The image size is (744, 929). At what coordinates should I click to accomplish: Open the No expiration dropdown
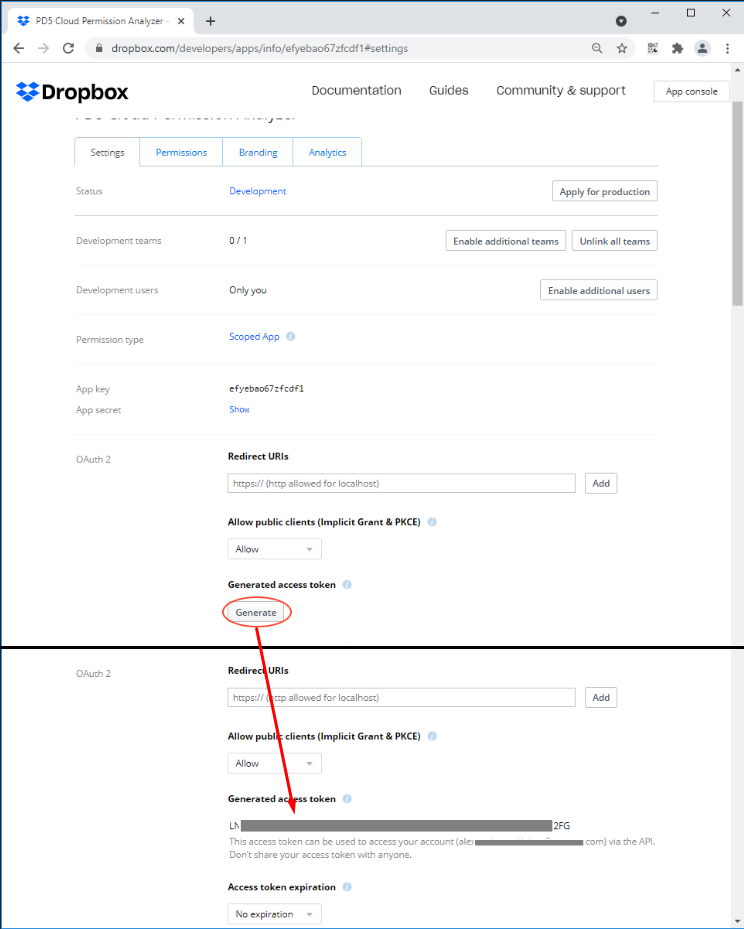pos(274,914)
